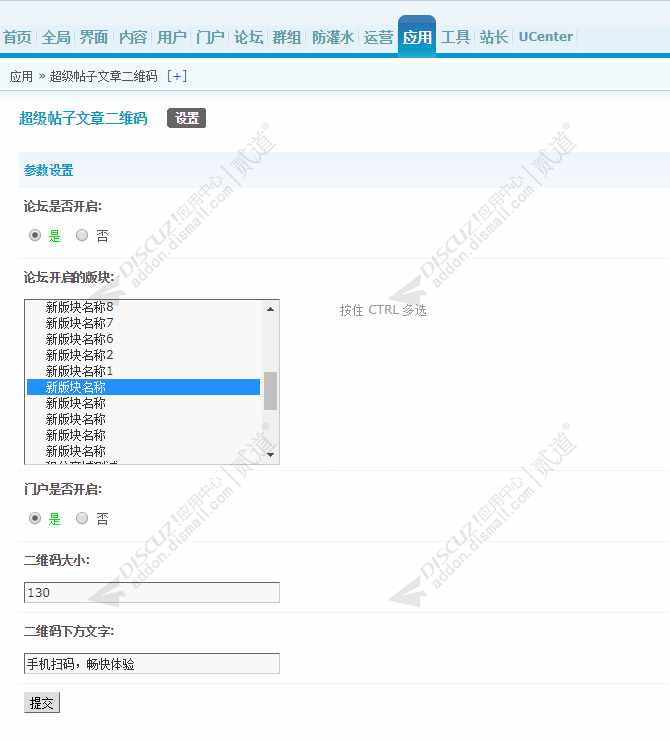Select 否 for 论坛是否开启

tap(82, 235)
